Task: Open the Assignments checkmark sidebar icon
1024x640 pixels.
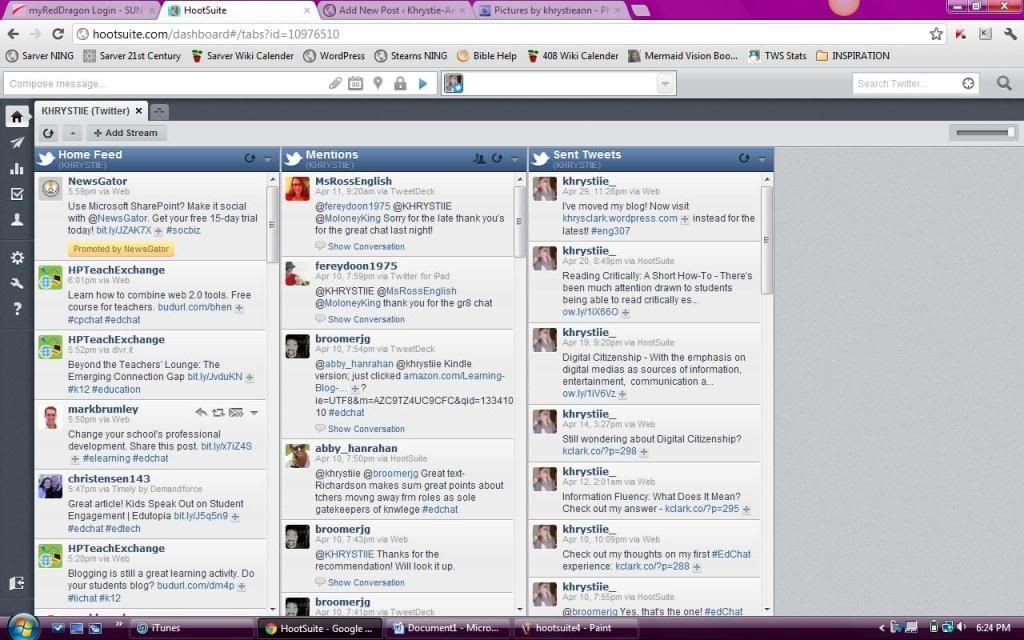Action: [17, 194]
